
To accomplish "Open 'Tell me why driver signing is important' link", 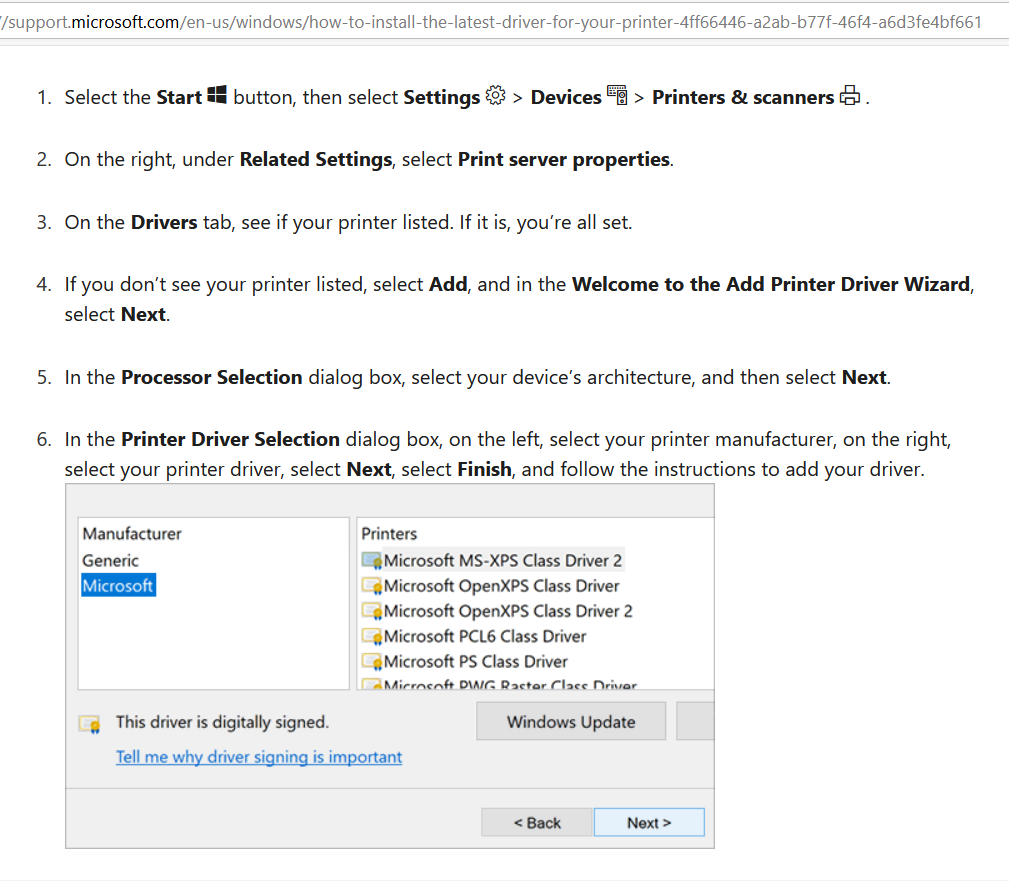I will point(259,757).
